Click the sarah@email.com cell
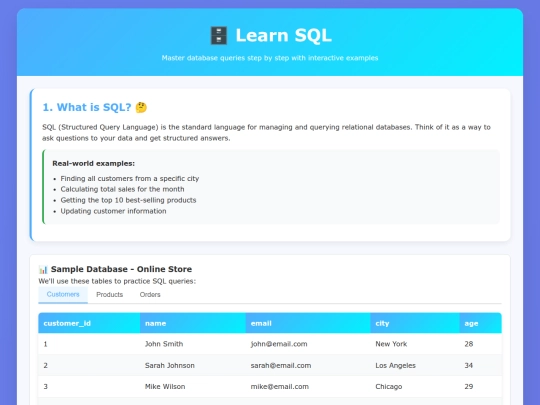 click(x=308, y=365)
